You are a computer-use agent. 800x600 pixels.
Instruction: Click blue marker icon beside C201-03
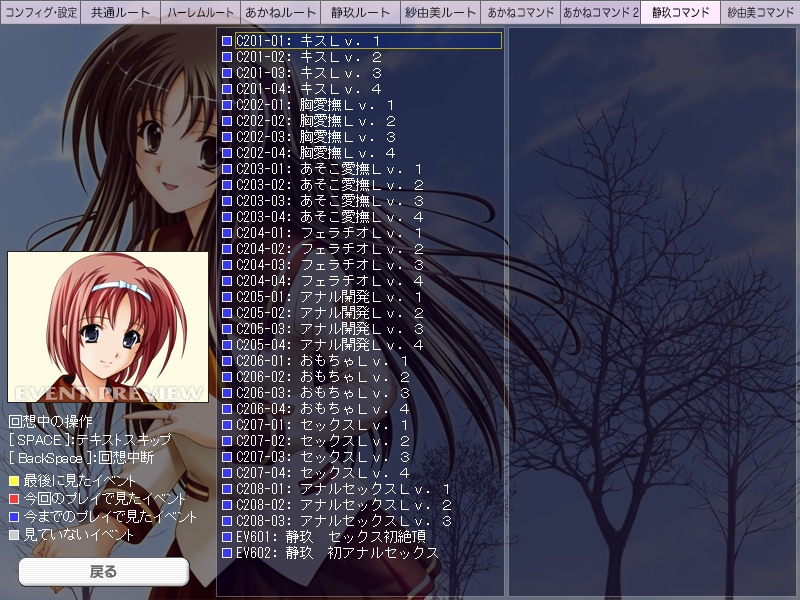tap(227, 73)
